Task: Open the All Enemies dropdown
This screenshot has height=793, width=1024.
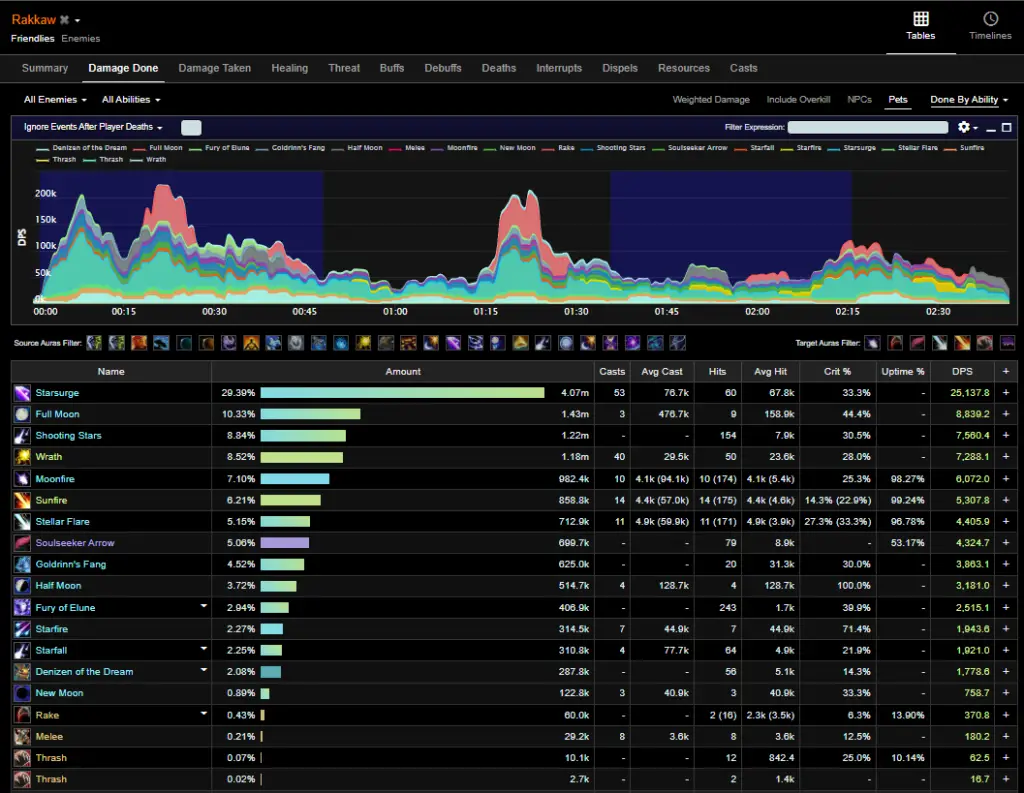Action: click(x=56, y=99)
